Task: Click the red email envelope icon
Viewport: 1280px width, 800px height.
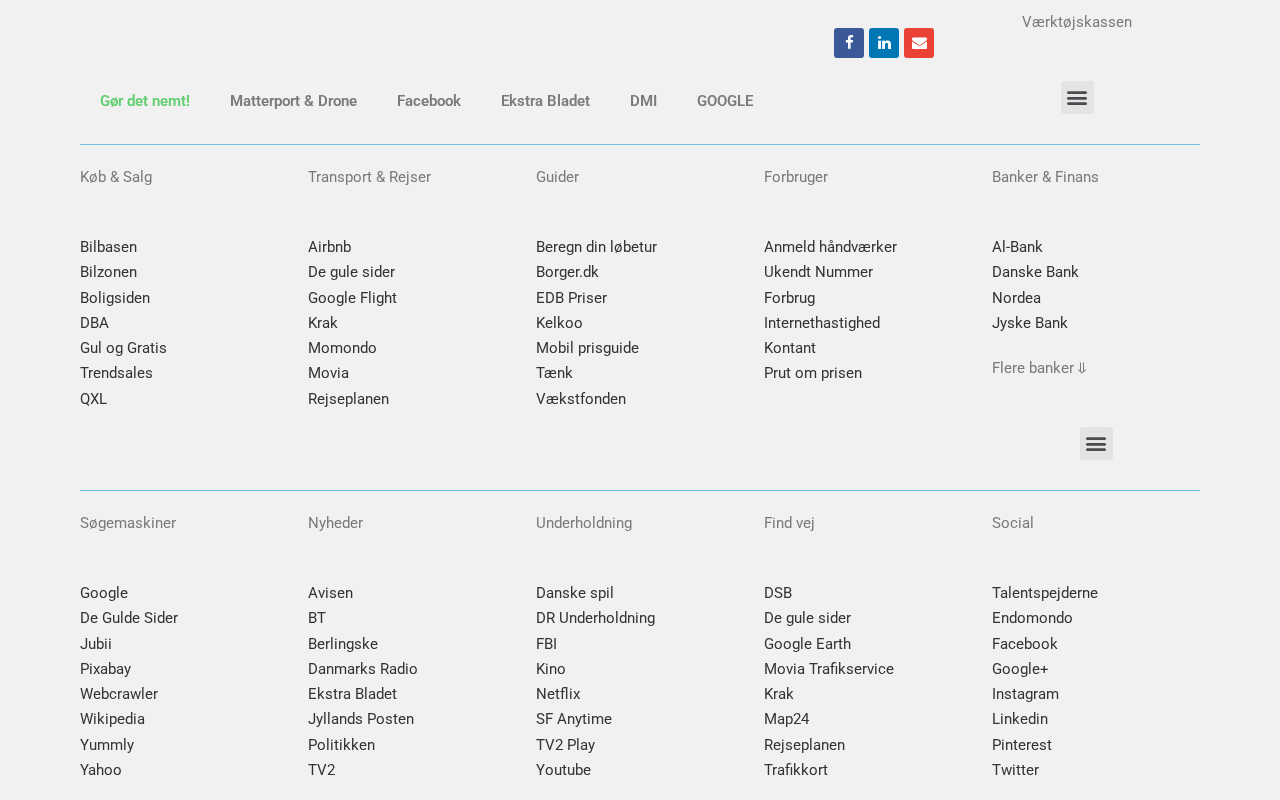Action: (919, 43)
